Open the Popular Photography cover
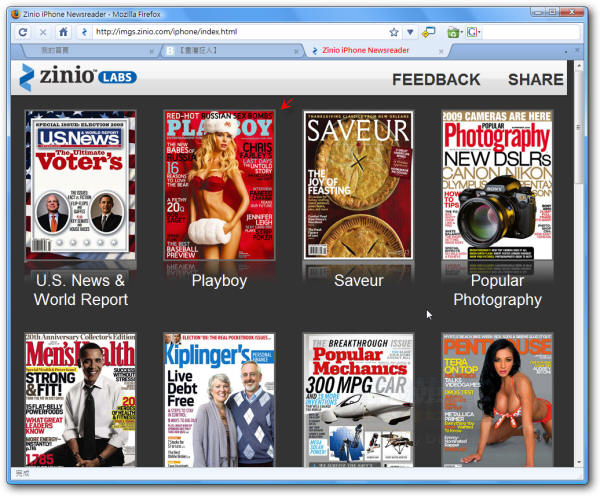Image resolution: width=600 pixels, height=496 pixels. [497, 186]
